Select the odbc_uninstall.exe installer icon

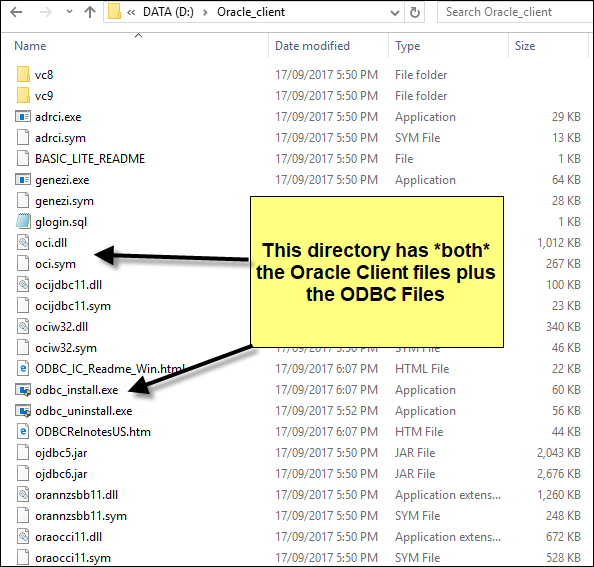(x=23, y=411)
